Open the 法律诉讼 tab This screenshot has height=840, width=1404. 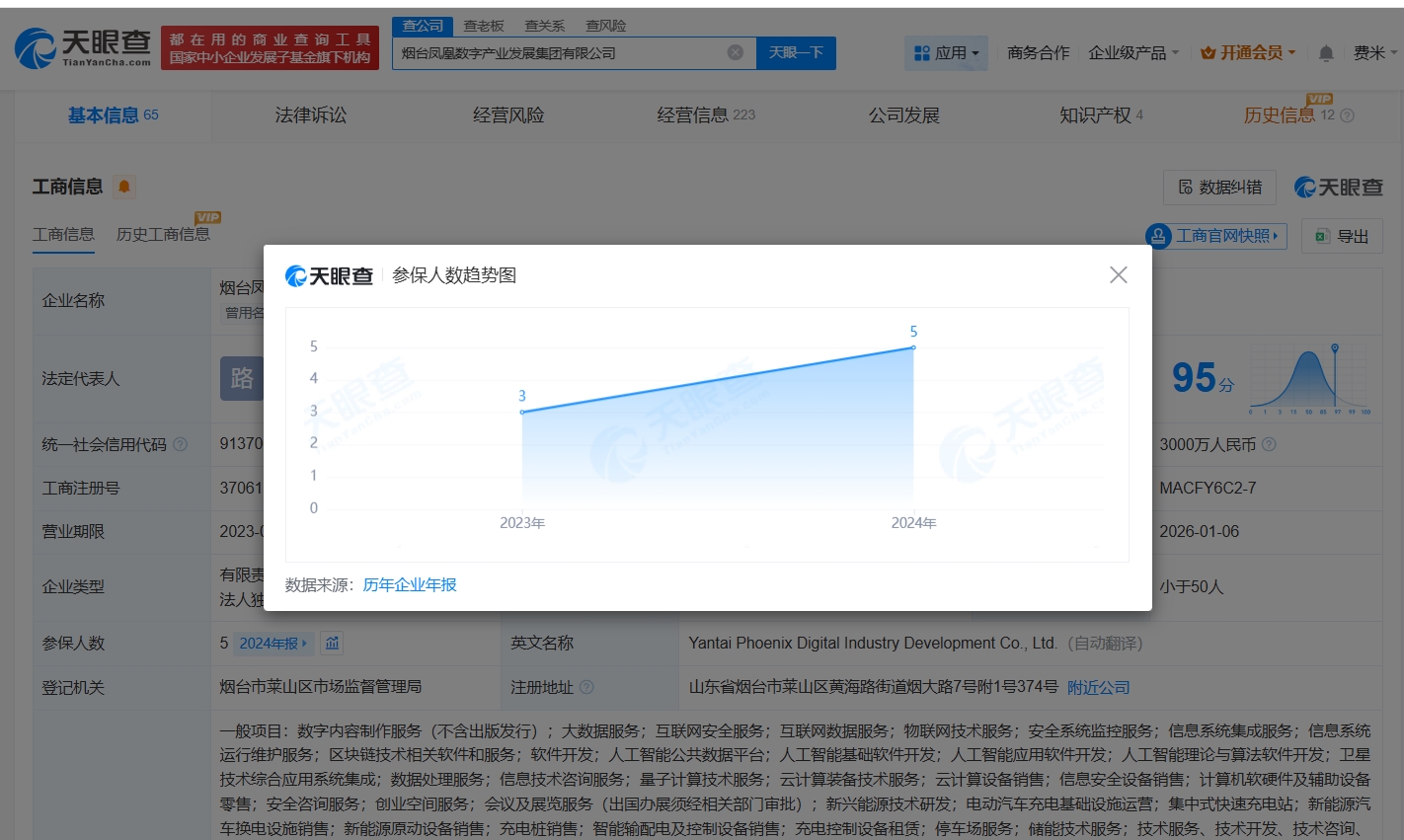pyautogui.click(x=311, y=115)
